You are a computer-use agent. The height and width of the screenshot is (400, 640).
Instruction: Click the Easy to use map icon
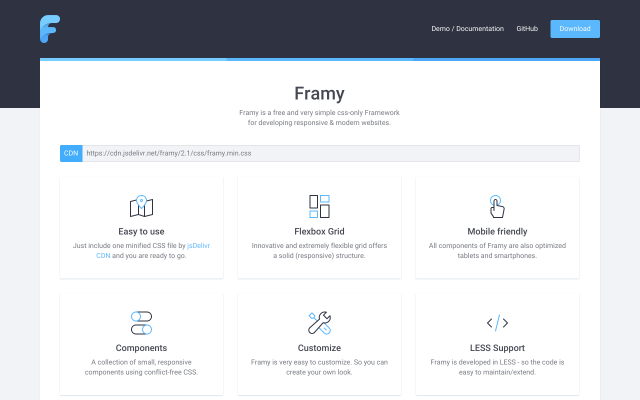pyautogui.click(x=141, y=207)
